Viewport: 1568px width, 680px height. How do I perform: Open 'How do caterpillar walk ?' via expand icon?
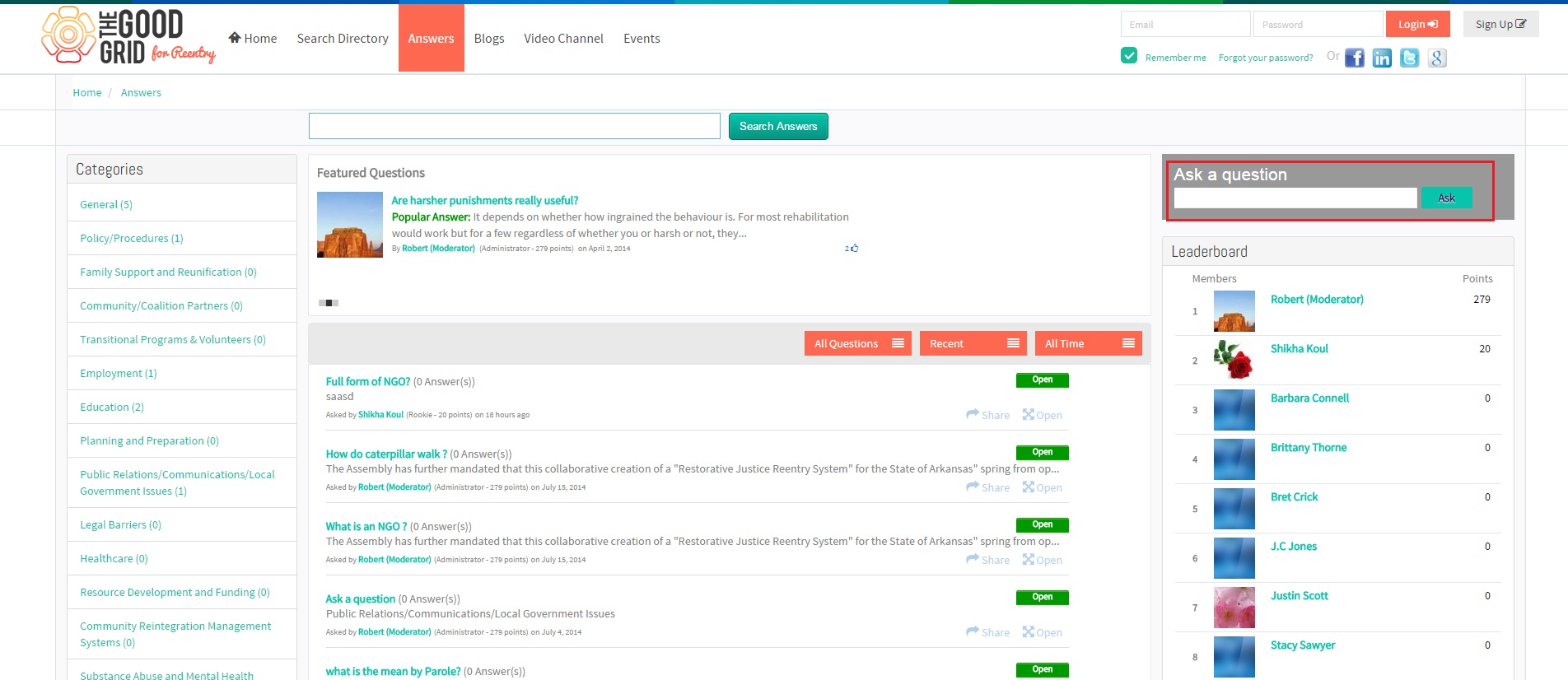point(1042,487)
